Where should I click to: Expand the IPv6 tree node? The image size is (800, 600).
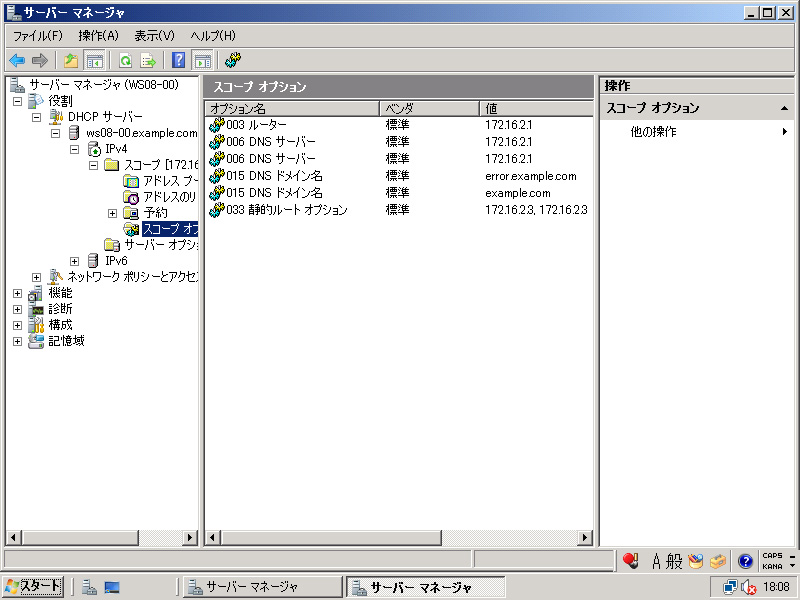coord(75,261)
